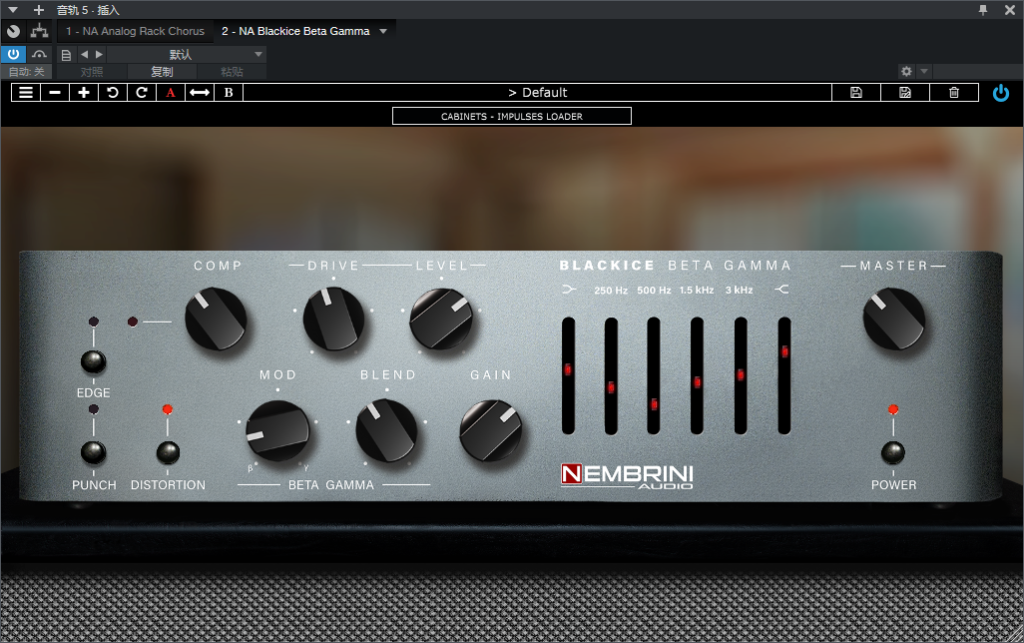Toggle the EDGE switch

tap(93, 362)
